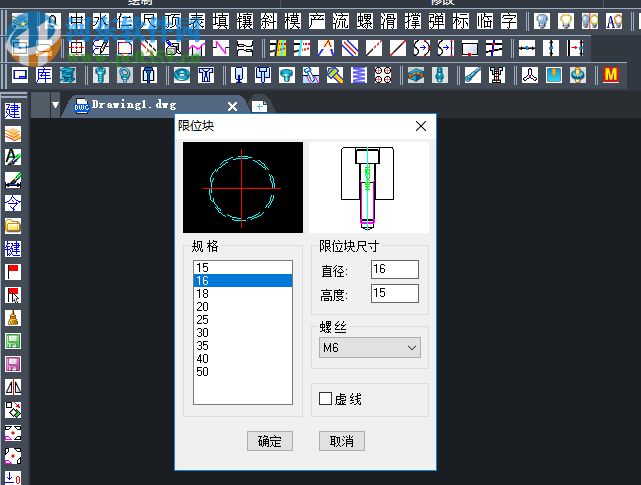Click the 建 icon in left sidebar
This screenshot has height=485, width=641.
(x=13, y=111)
